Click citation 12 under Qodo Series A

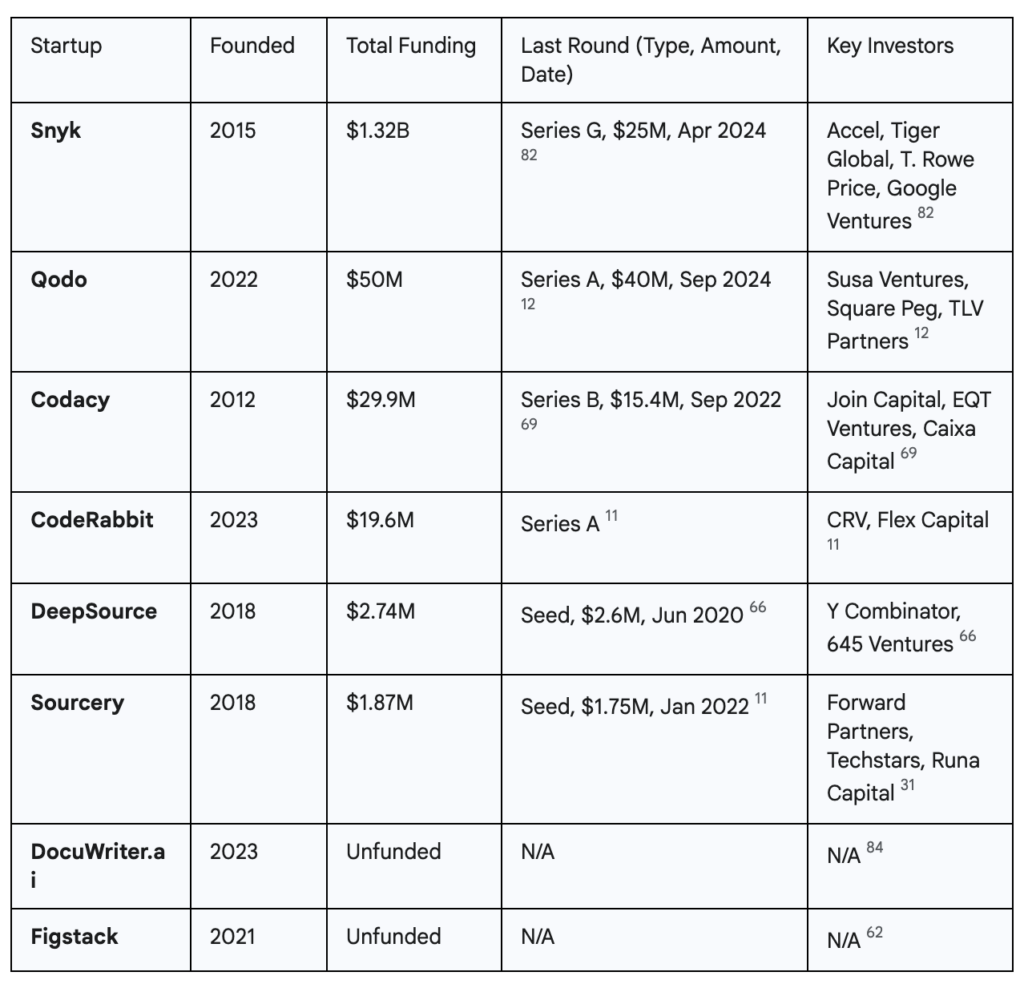click(528, 304)
